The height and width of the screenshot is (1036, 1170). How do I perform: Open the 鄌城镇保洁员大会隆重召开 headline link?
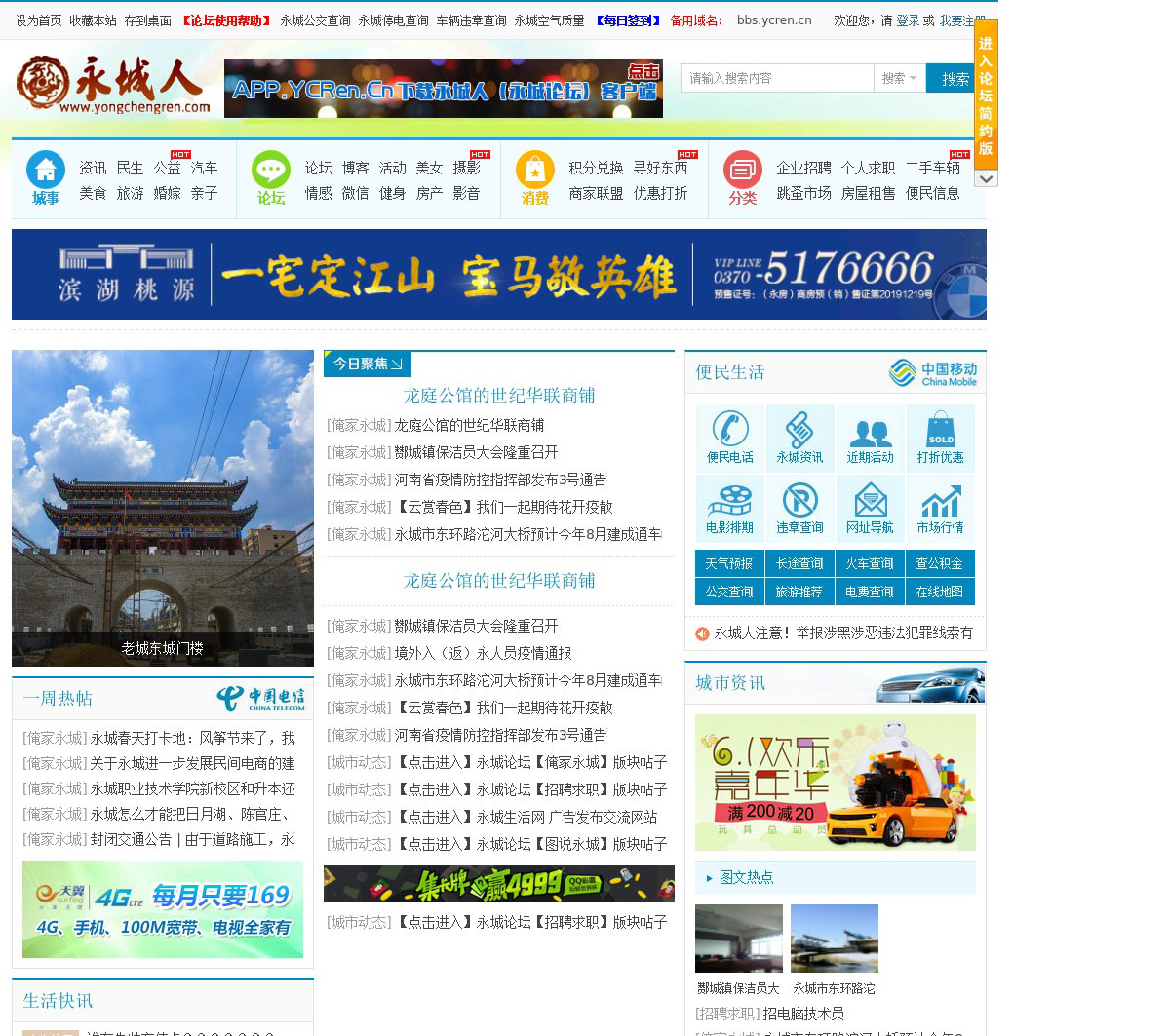[476, 453]
